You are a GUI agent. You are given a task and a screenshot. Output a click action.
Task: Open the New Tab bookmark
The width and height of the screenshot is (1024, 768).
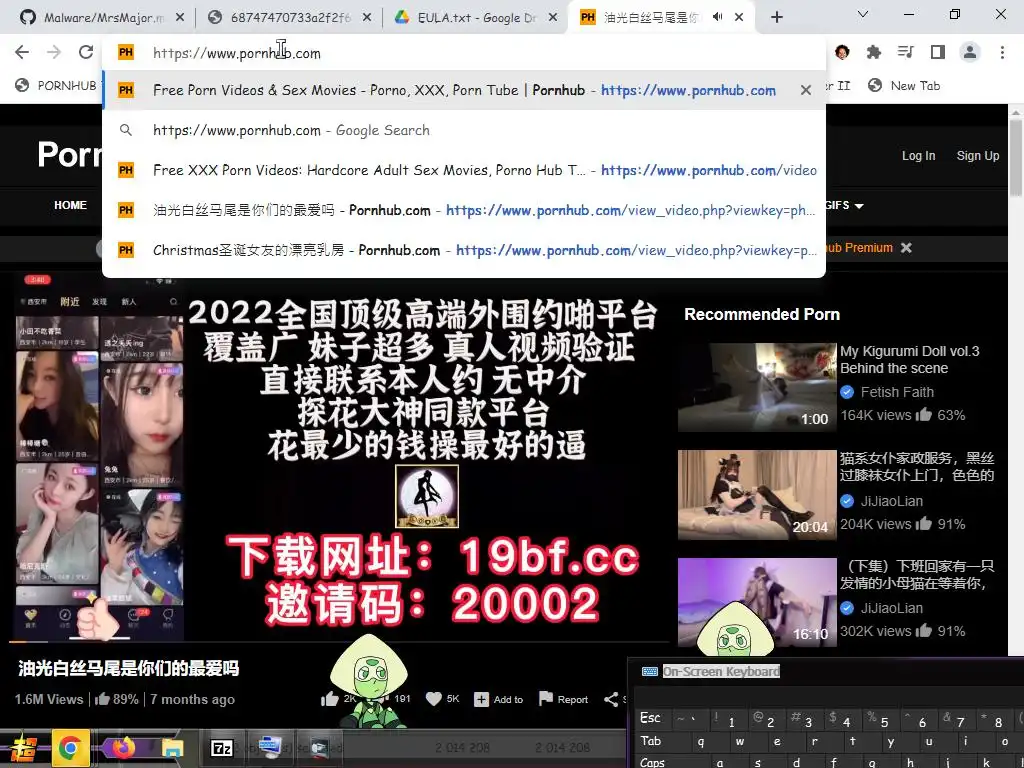[904, 86]
